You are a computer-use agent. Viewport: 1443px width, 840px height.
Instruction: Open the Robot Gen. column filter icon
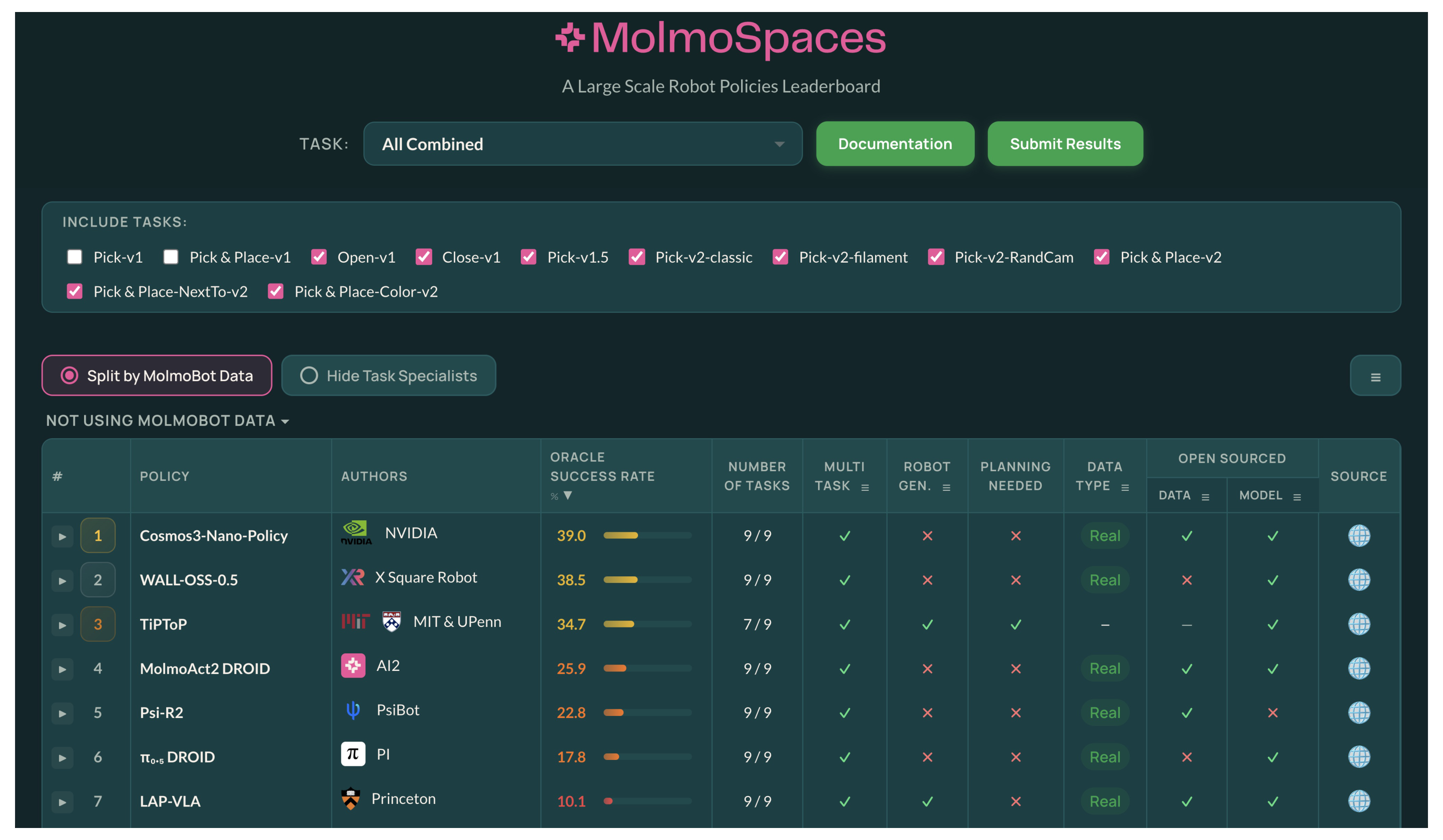click(946, 487)
